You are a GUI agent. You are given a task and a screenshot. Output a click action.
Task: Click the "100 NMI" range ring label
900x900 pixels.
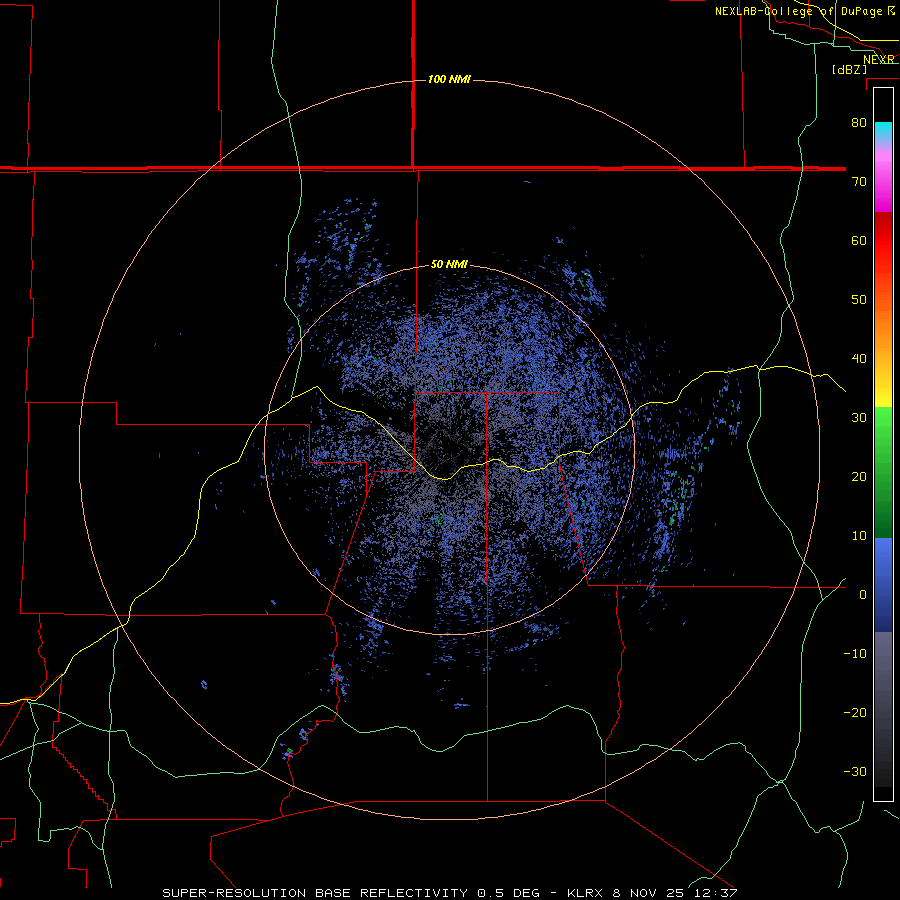click(449, 79)
